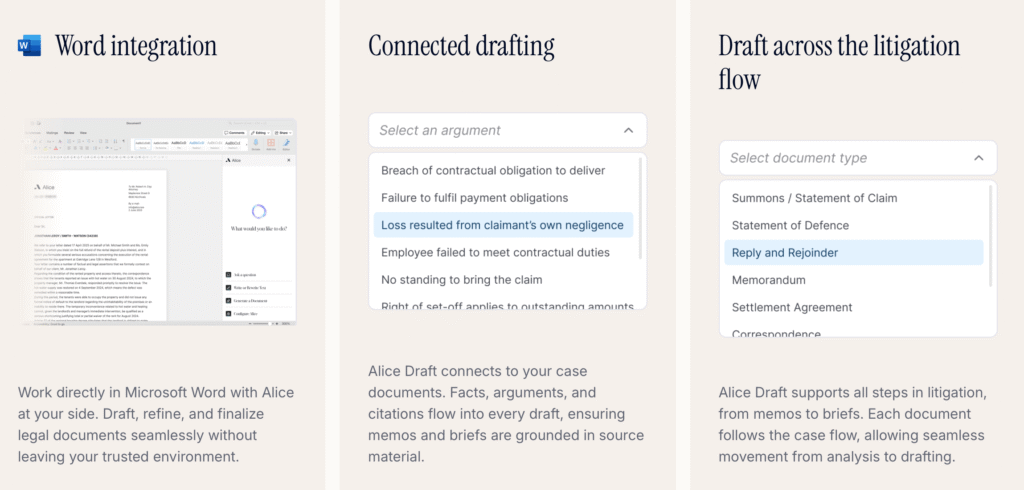Open the Editing mode dropdown in Word
The width and height of the screenshot is (1024, 490).
pyautogui.click(x=260, y=132)
